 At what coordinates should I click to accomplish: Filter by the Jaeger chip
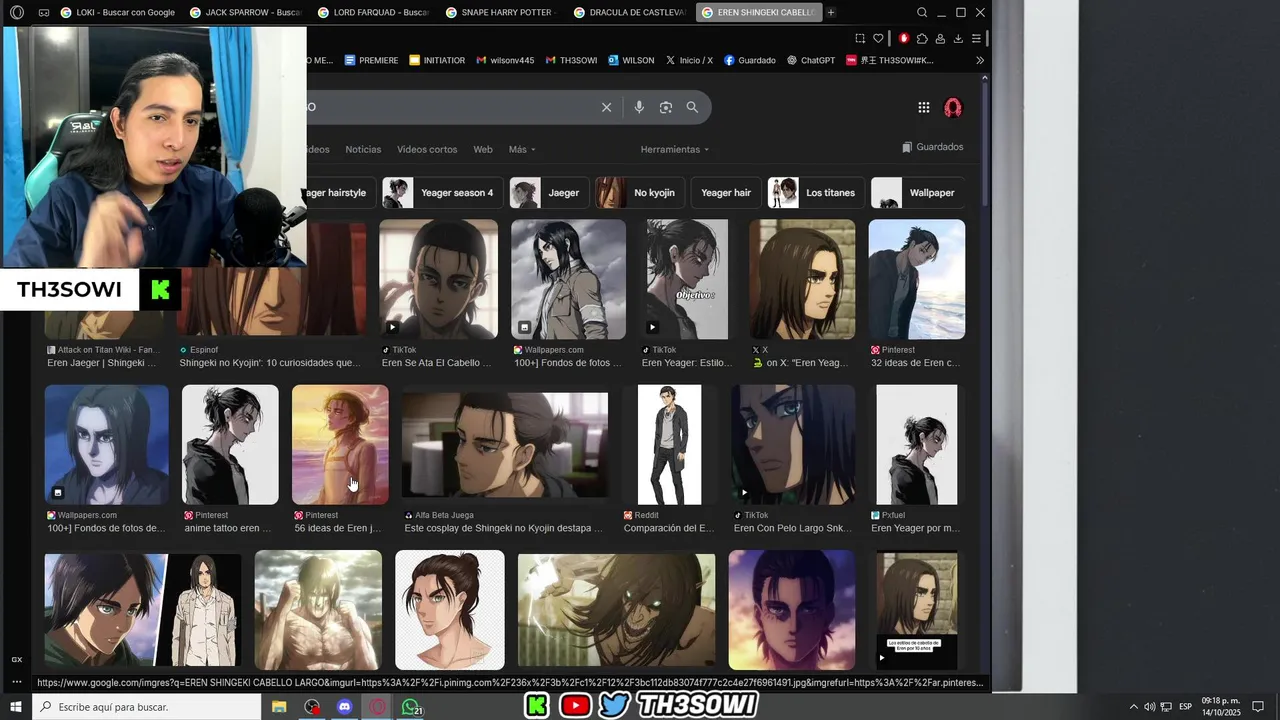pyautogui.click(x=549, y=192)
